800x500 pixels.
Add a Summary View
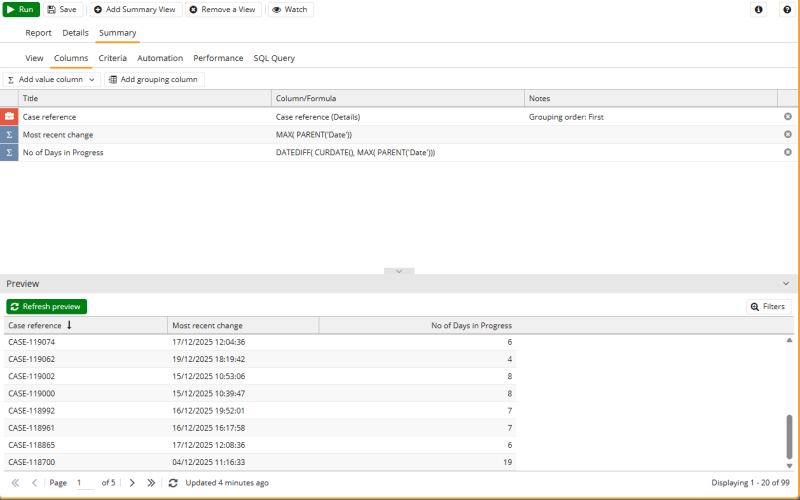point(136,9)
